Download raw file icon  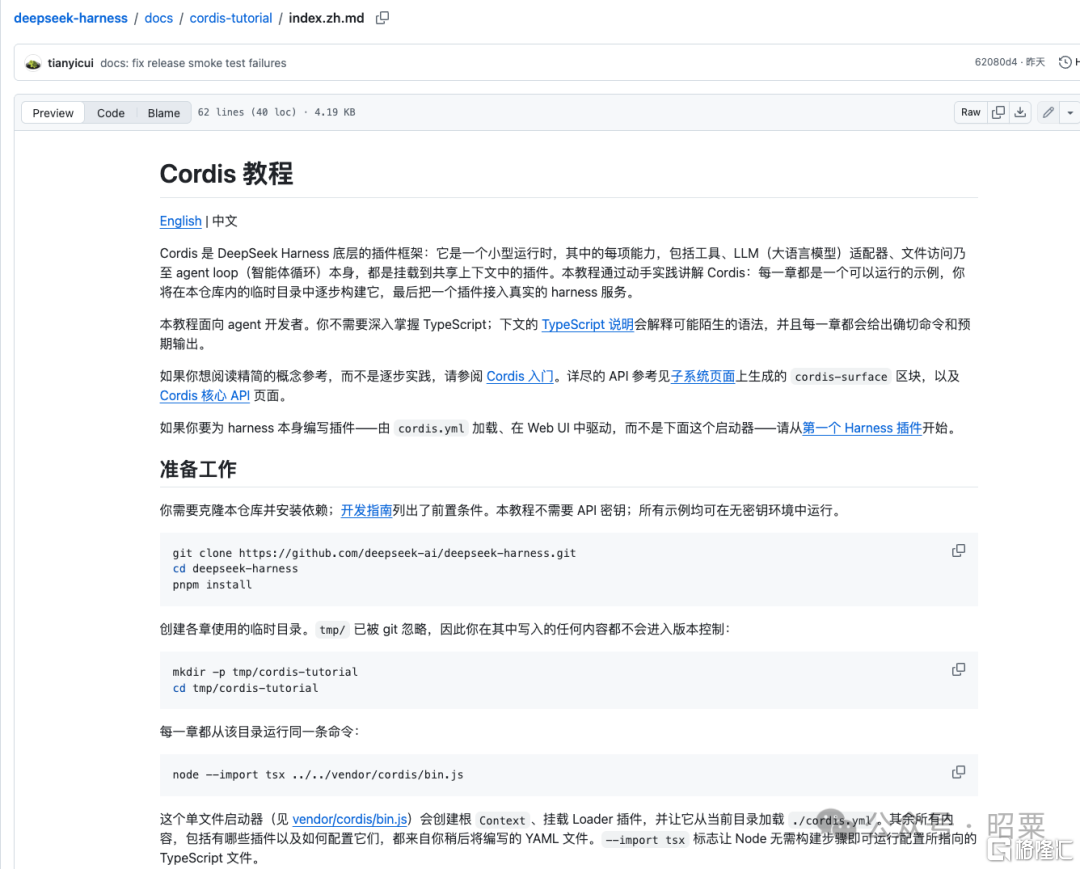click(1020, 112)
